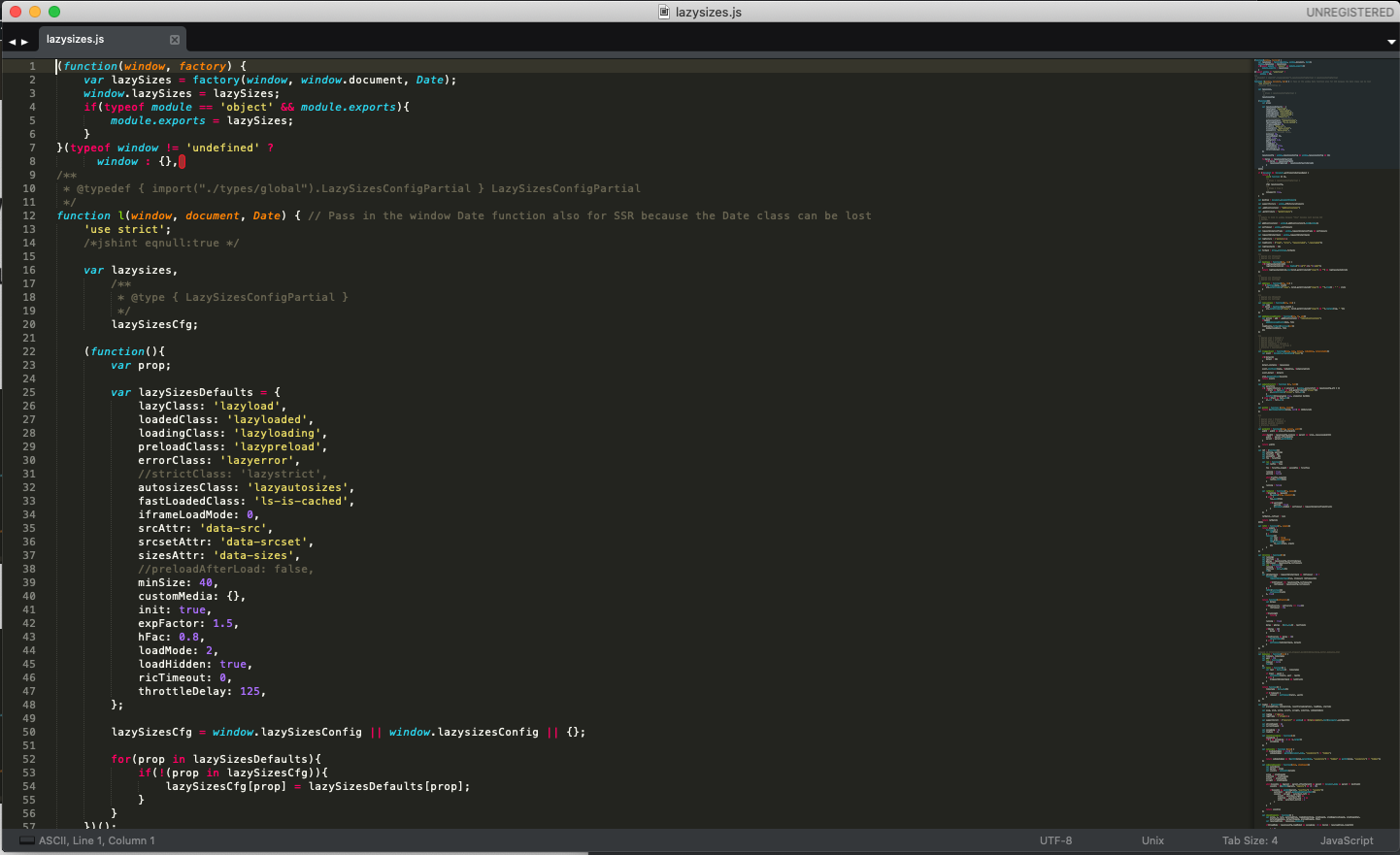Go to previous tab with left arrow
This screenshot has width=1400, height=855.
[13, 42]
